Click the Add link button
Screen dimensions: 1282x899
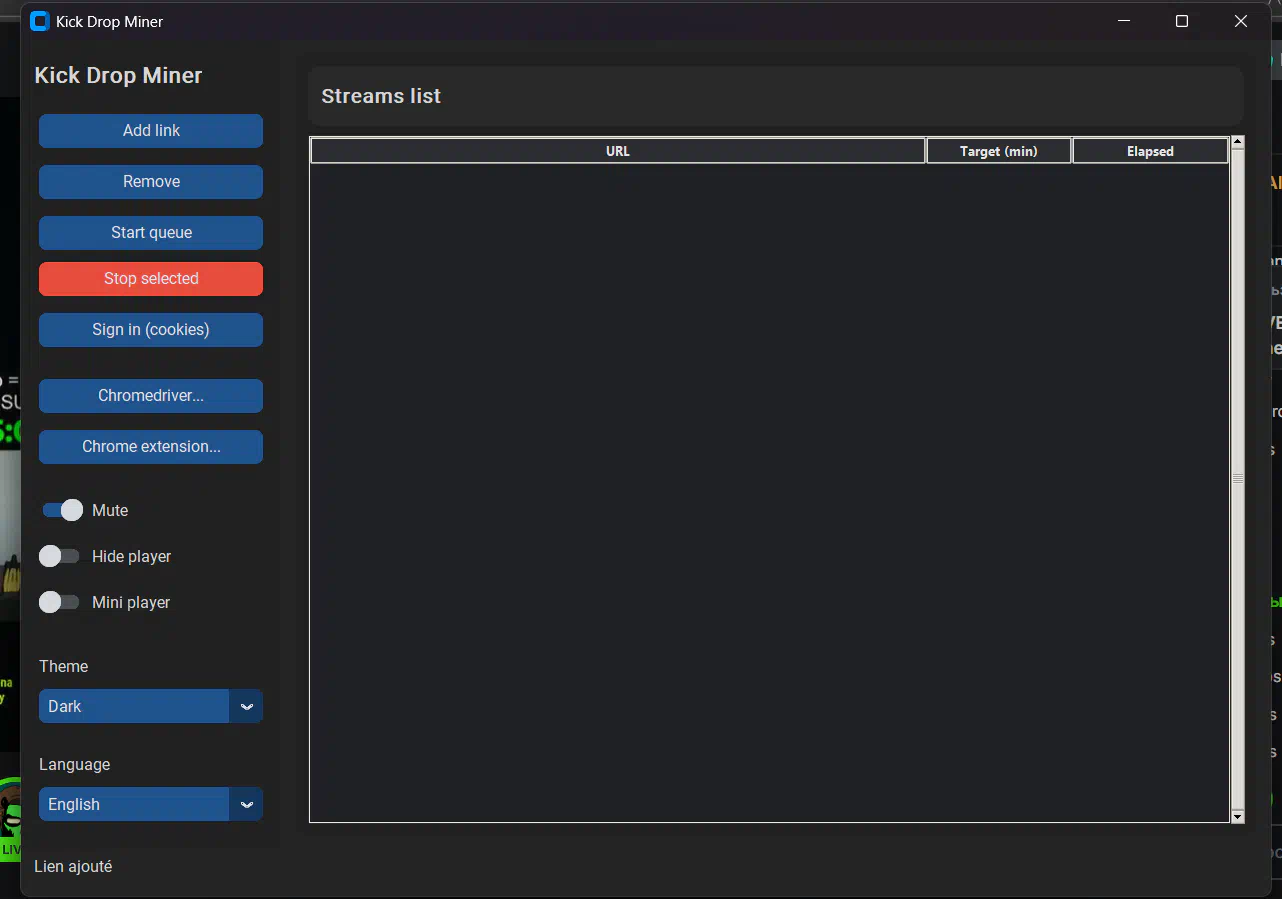(x=151, y=131)
